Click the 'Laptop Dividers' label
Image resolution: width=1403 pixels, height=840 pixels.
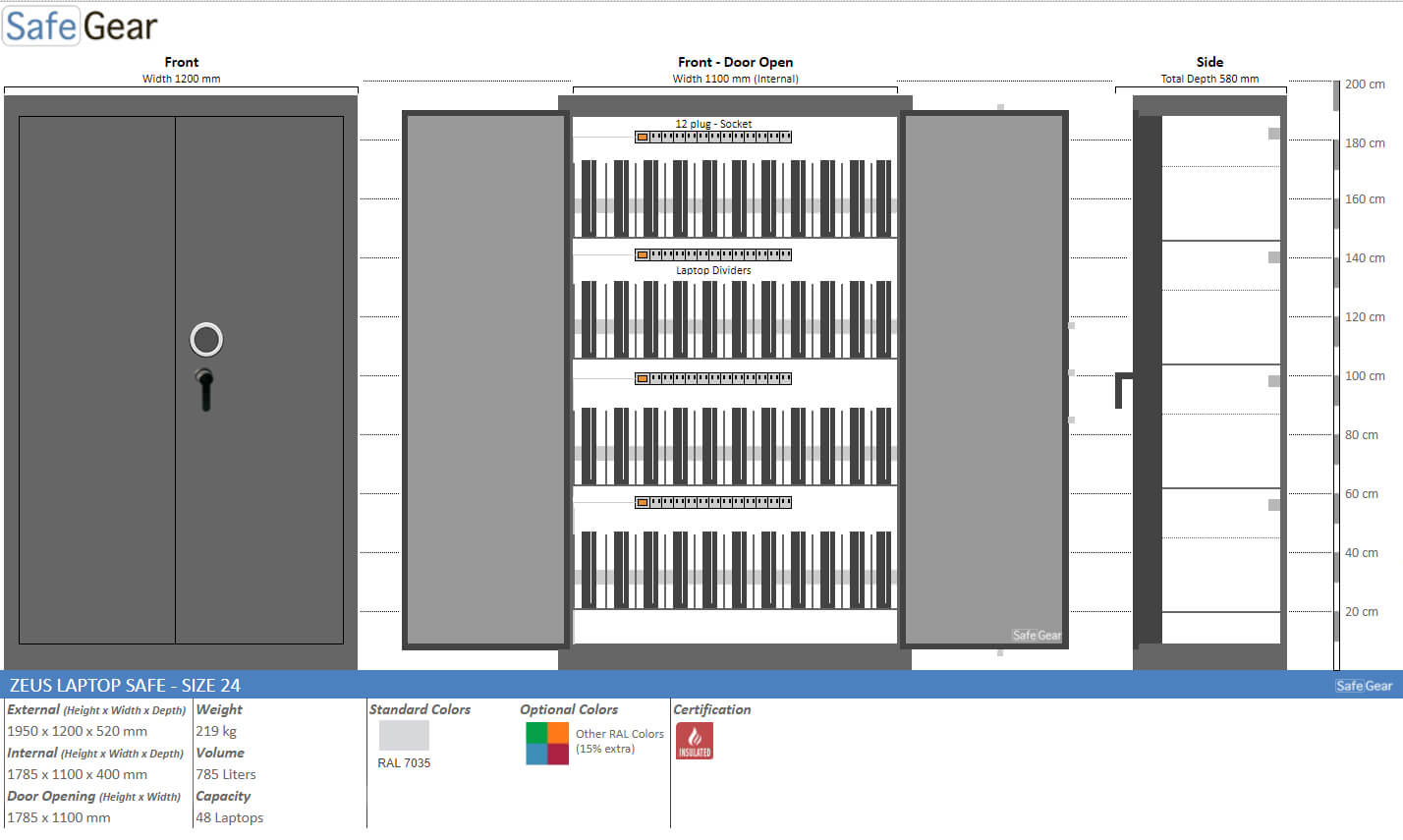click(713, 270)
